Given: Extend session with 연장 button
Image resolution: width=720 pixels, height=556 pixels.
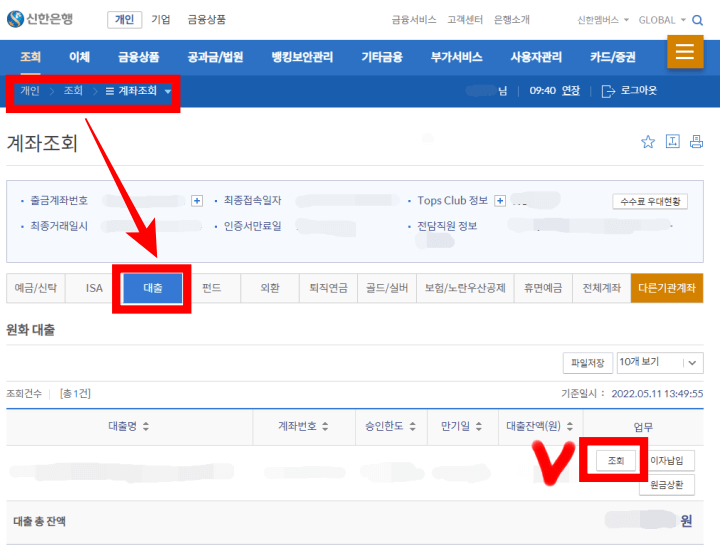Looking at the screenshot, I should tap(571, 90).
